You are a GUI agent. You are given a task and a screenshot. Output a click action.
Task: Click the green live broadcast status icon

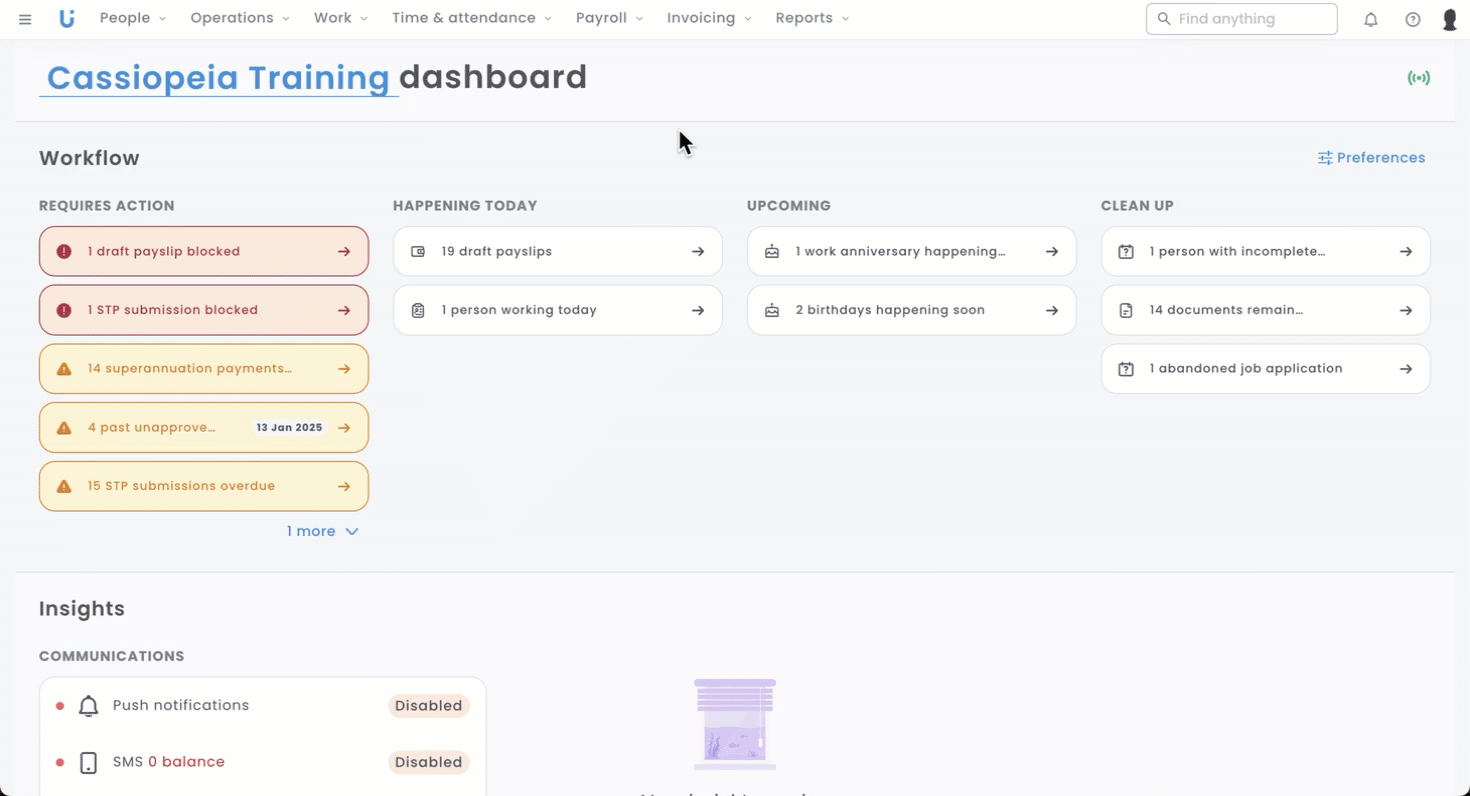click(1418, 78)
